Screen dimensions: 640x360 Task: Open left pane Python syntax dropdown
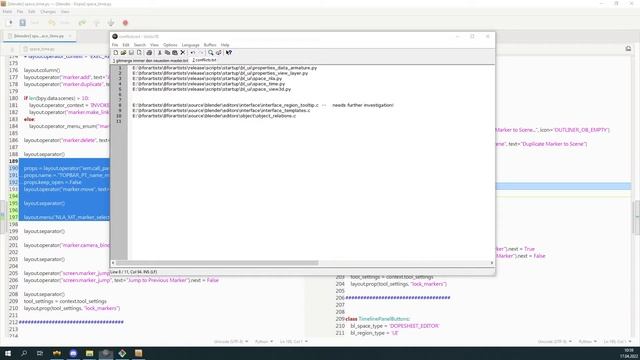point(264,341)
